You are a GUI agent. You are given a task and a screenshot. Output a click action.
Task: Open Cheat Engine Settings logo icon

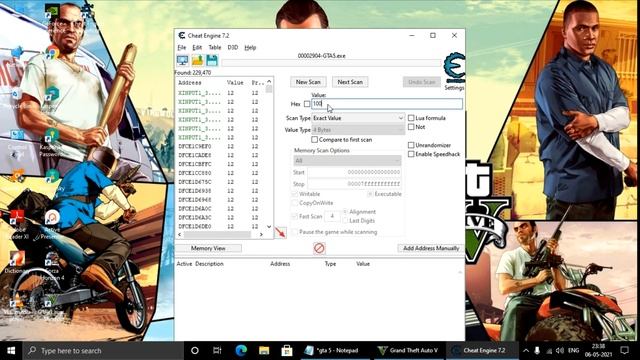tap(454, 68)
